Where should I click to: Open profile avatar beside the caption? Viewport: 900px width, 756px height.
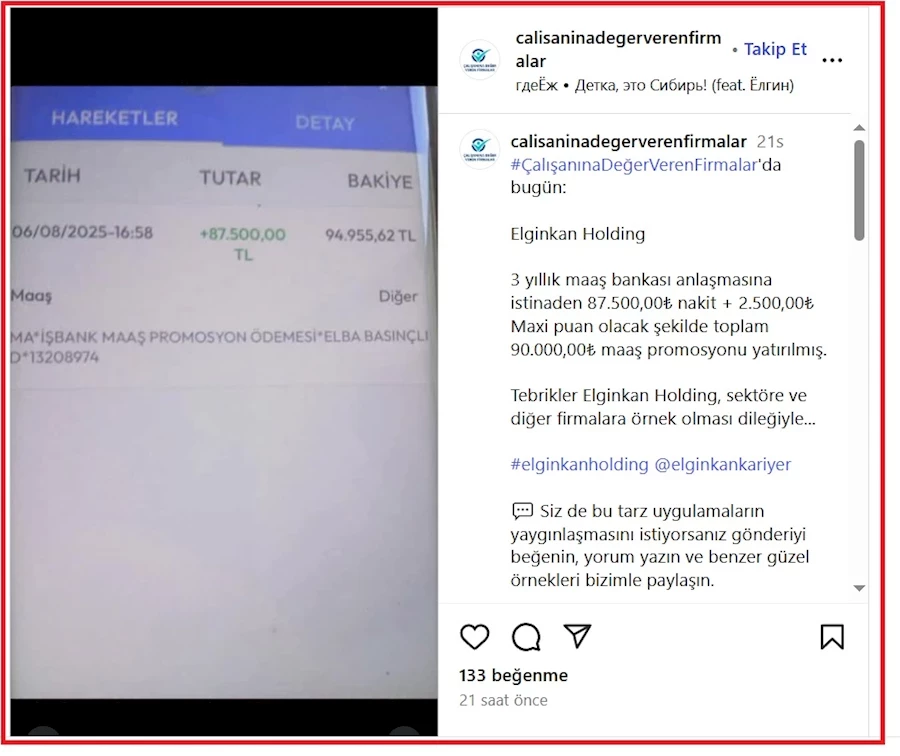tap(480, 149)
